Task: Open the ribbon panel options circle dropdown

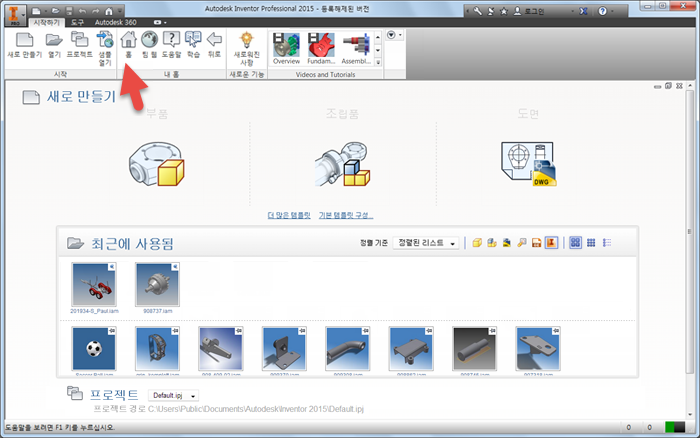Action: (394, 35)
